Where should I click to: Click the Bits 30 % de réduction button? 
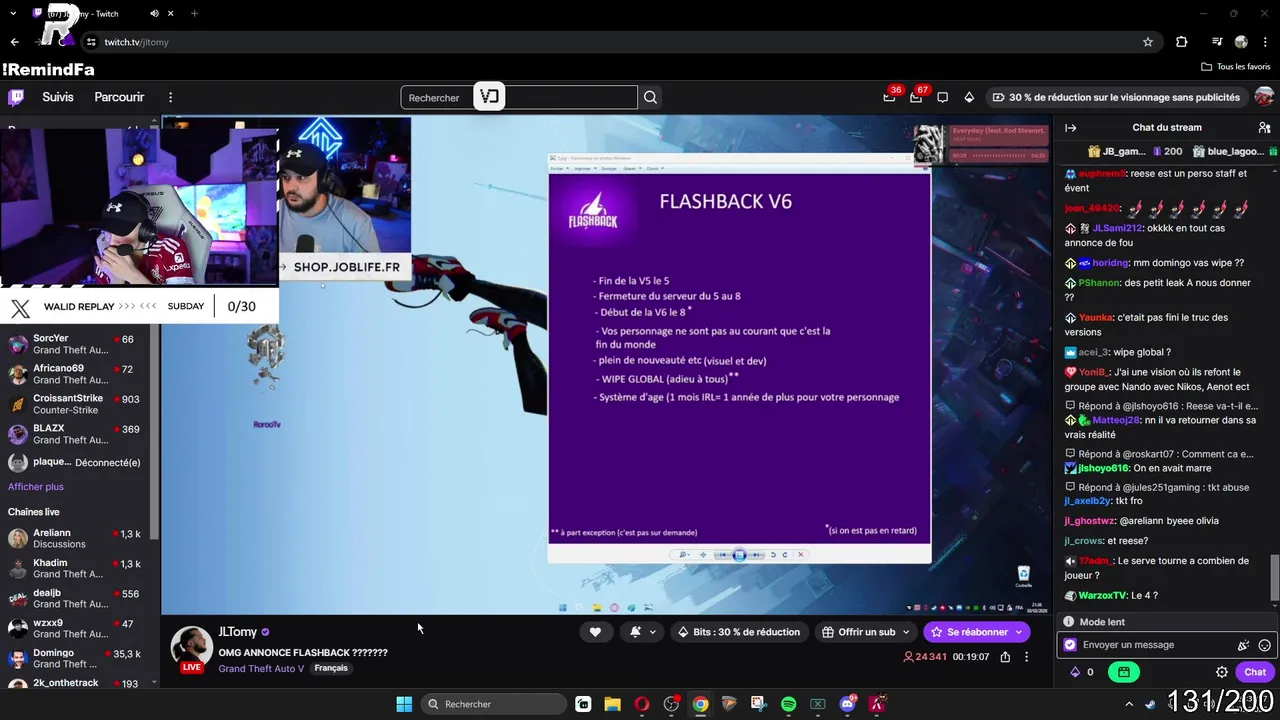[739, 632]
